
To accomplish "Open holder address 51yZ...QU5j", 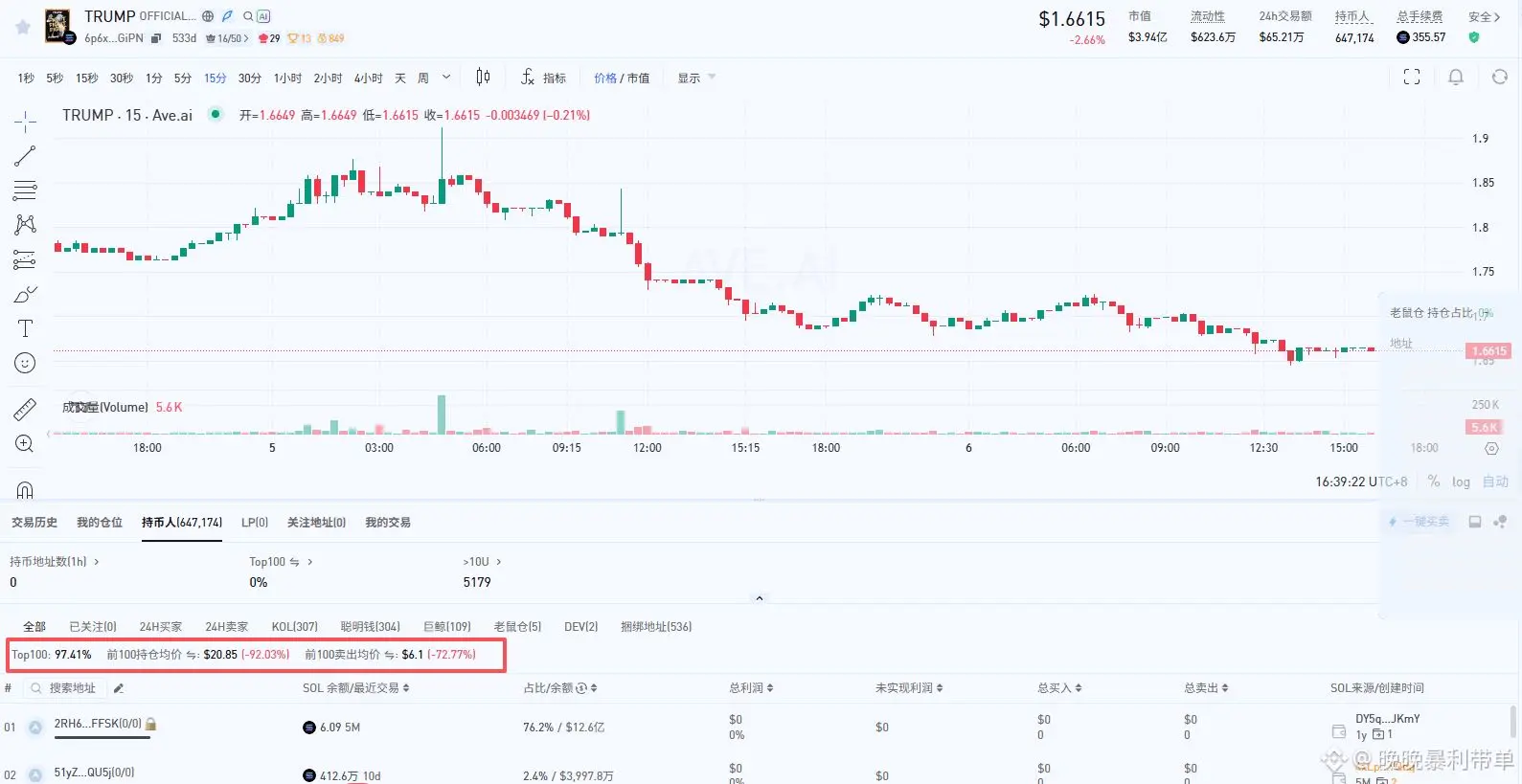I will point(94,773).
